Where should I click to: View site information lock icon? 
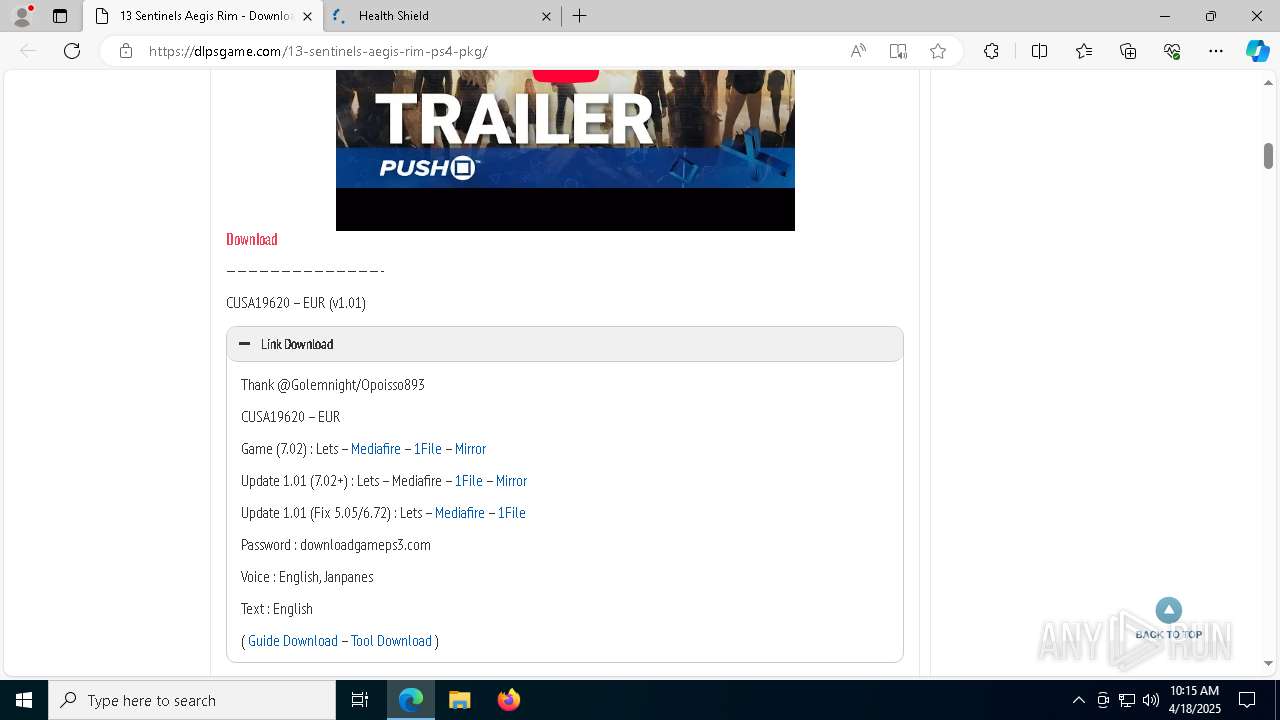click(x=126, y=51)
